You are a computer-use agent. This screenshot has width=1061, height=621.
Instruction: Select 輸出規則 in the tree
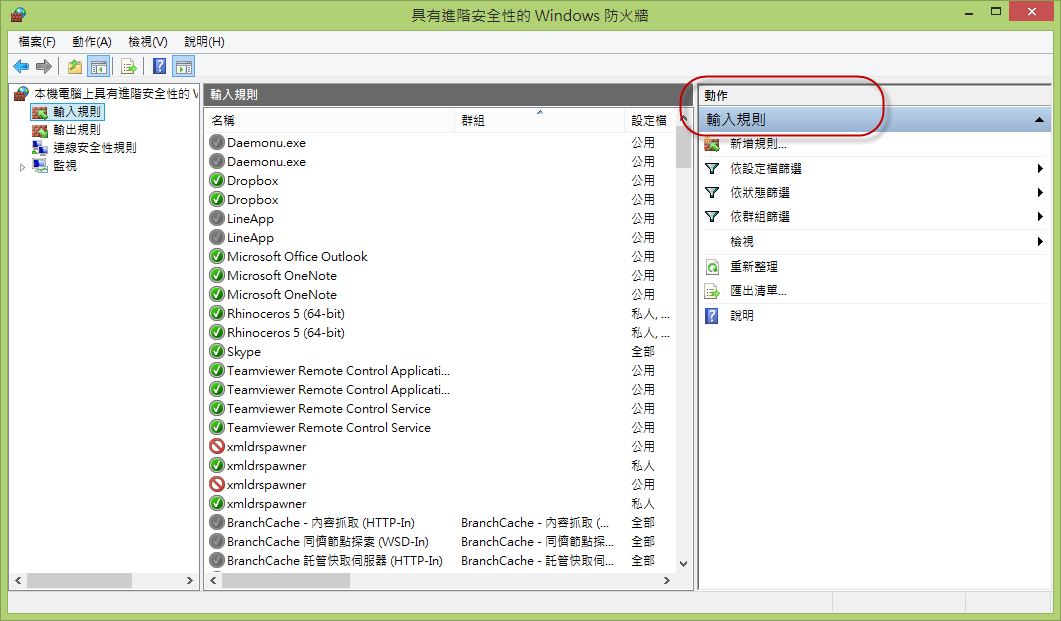(x=76, y=130)
